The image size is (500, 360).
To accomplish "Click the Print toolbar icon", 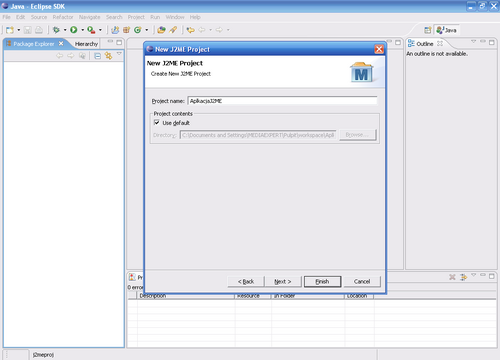I will (39, 30).
